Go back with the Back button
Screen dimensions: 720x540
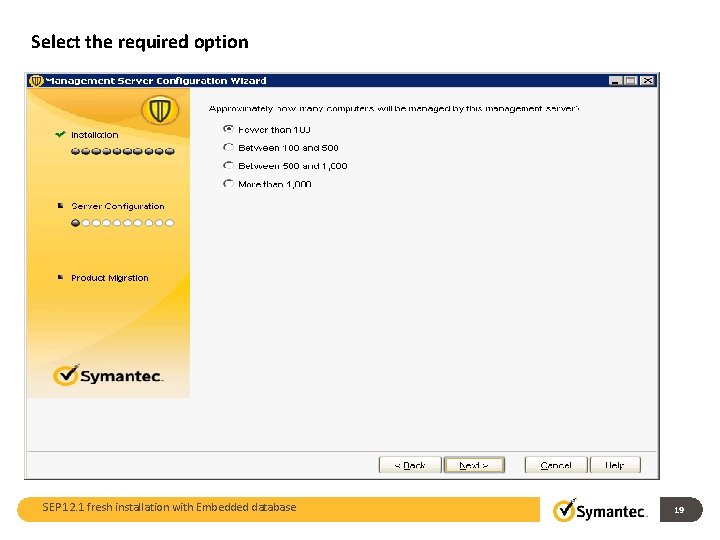(x=410, y=465)
